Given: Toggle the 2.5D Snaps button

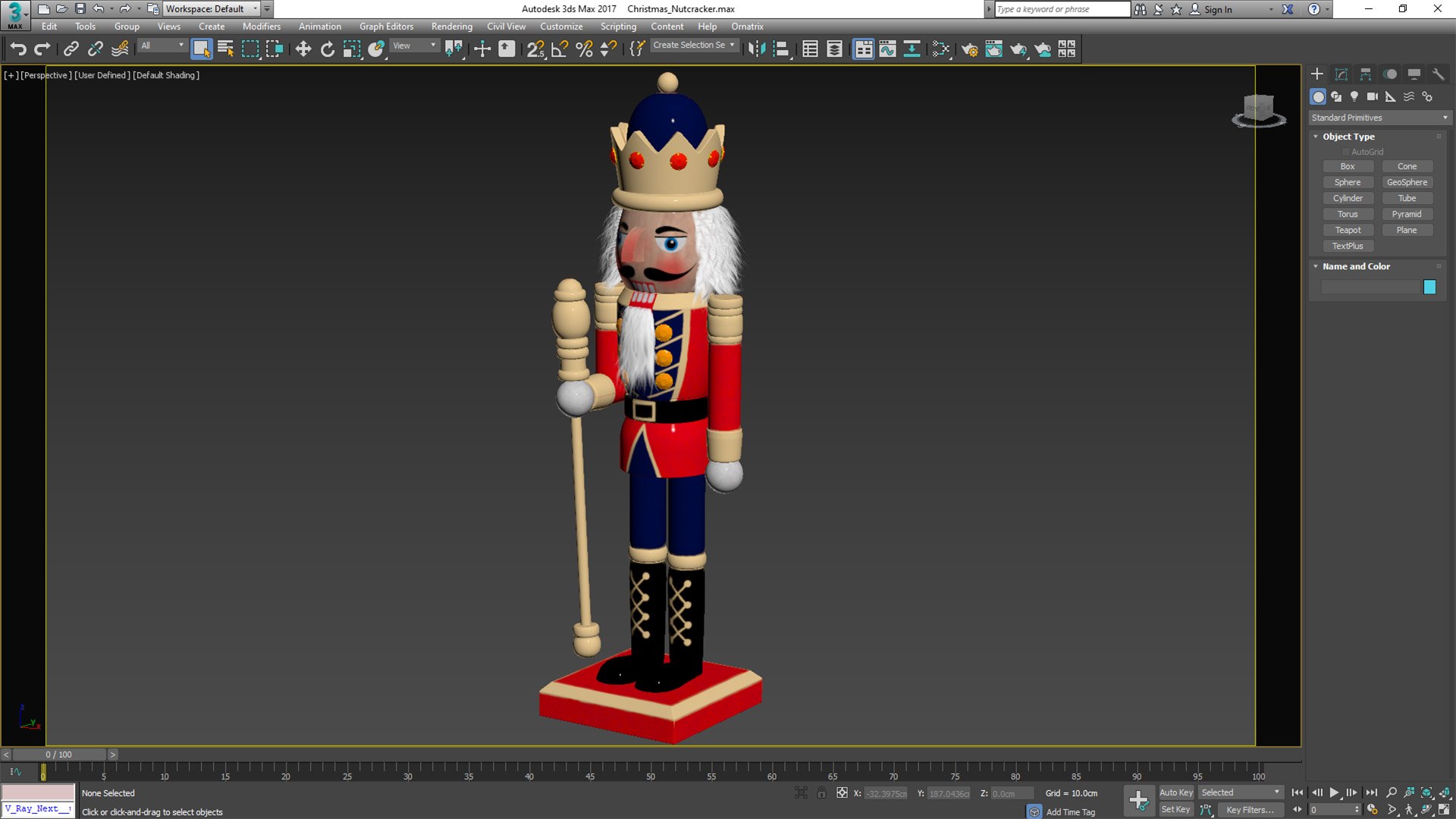Looking at the screenshot, I should (x=535, y=49).
